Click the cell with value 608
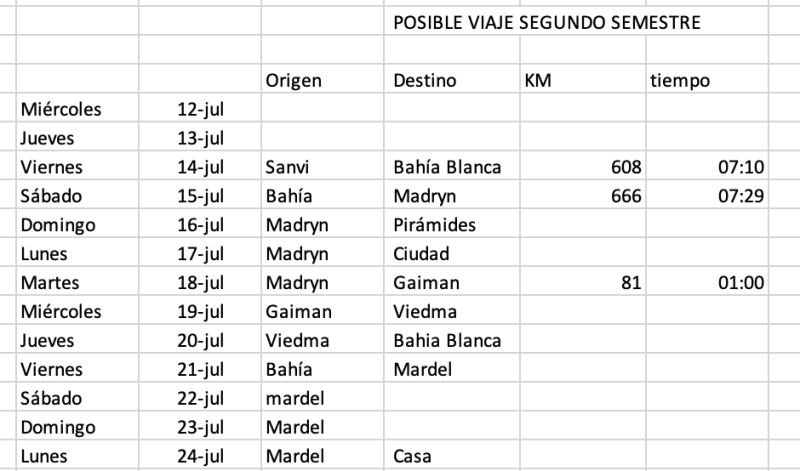Screen dimensions: 800x471 [x=583, y=166]
